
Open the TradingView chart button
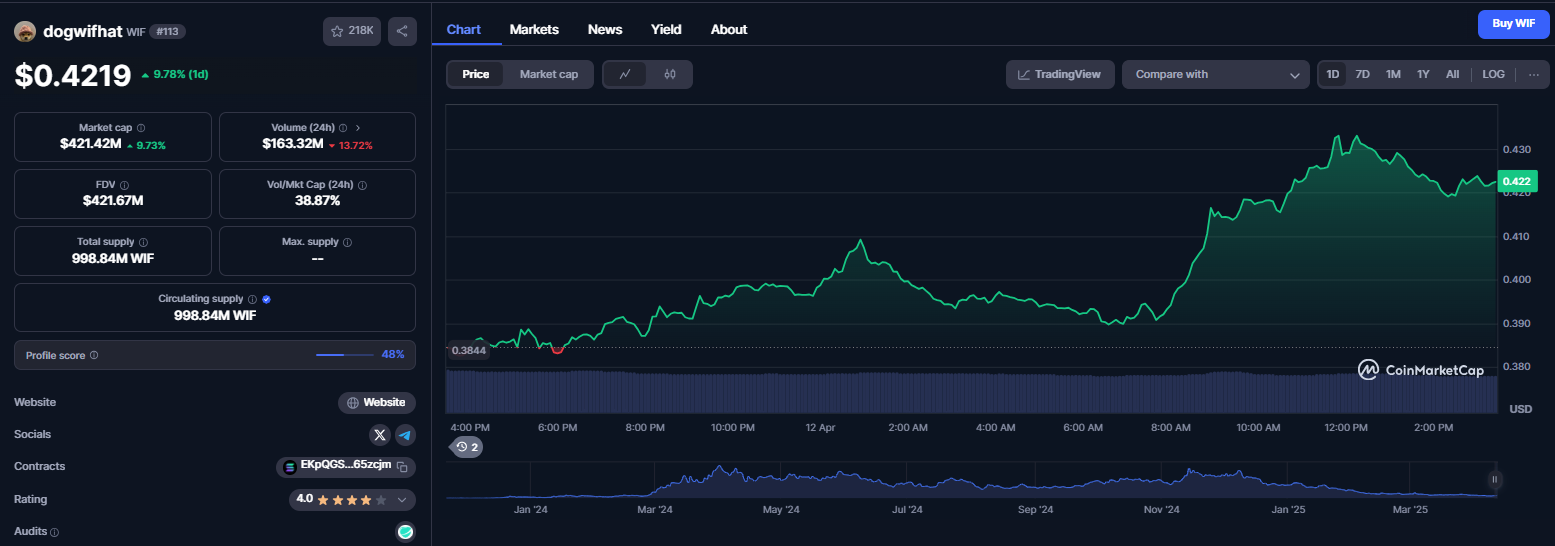[x=1060, y=74]
